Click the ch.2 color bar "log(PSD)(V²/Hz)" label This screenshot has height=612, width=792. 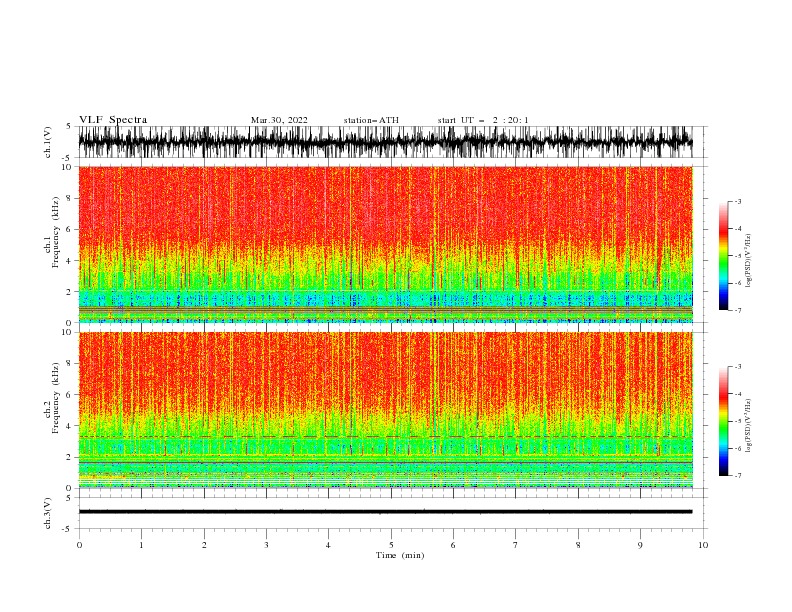click(x=748, y=426)
